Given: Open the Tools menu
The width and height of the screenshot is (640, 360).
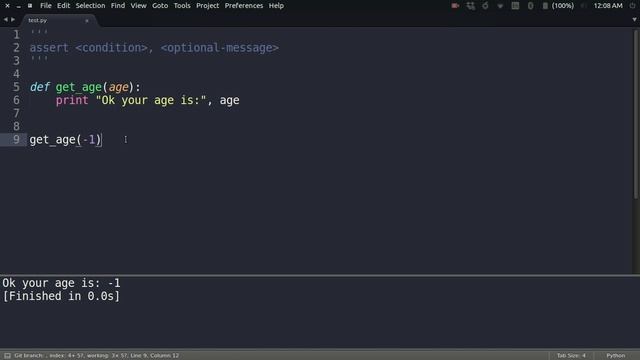Looking at the screenshot, I should (182, 6).
